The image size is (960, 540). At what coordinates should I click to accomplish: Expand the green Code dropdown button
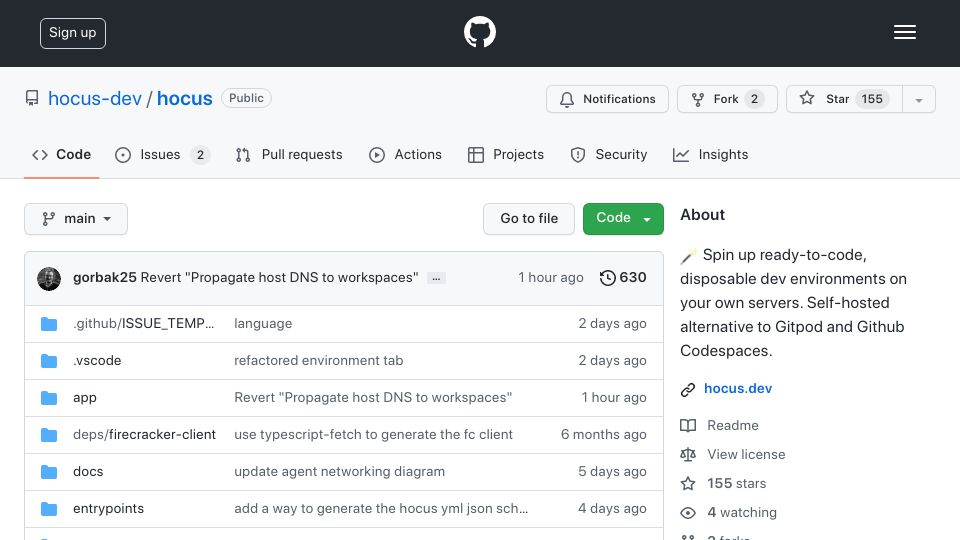coord(623,219)
